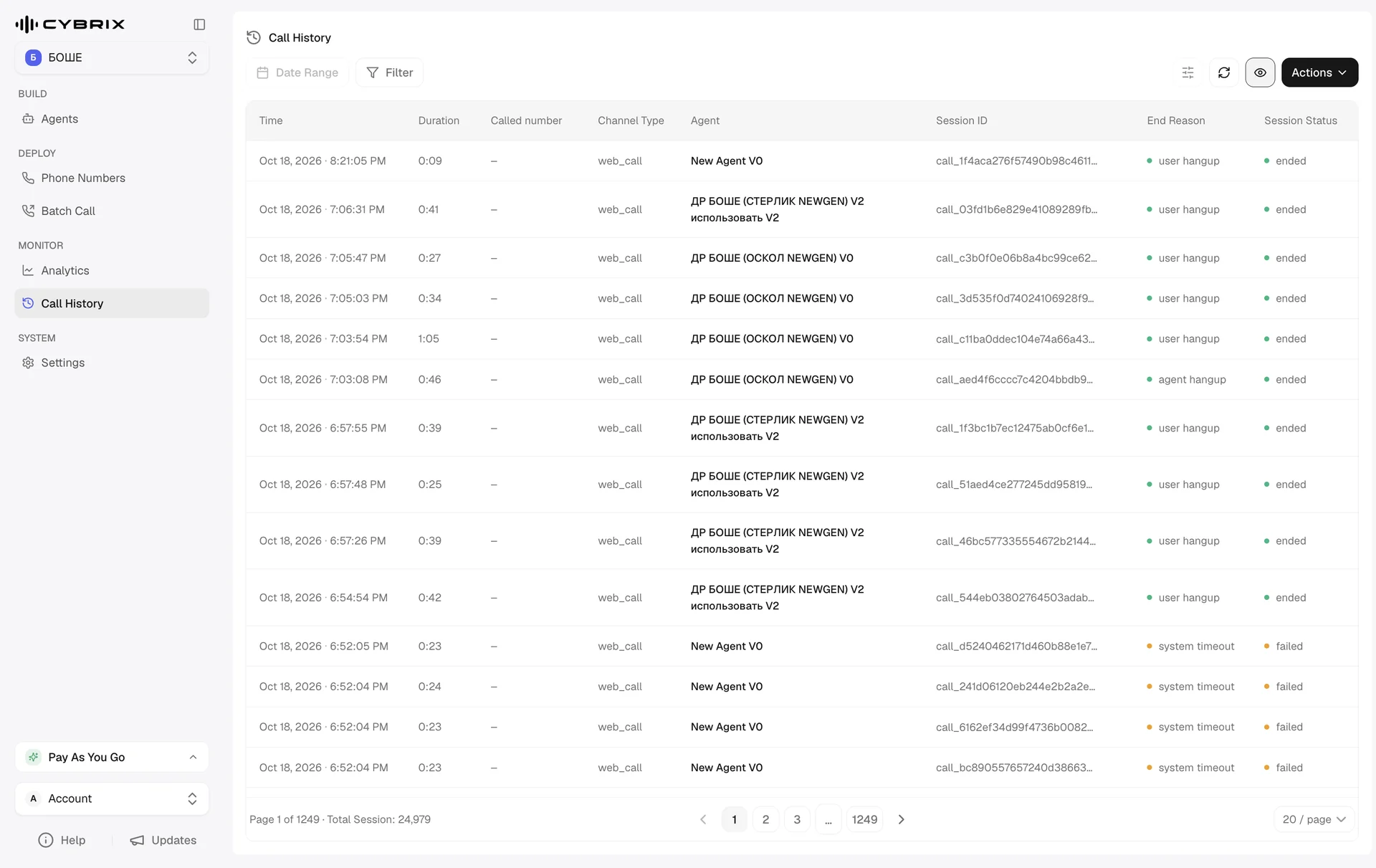
Task: Expand the Pay As You Go plan
Action: (112, 757)
